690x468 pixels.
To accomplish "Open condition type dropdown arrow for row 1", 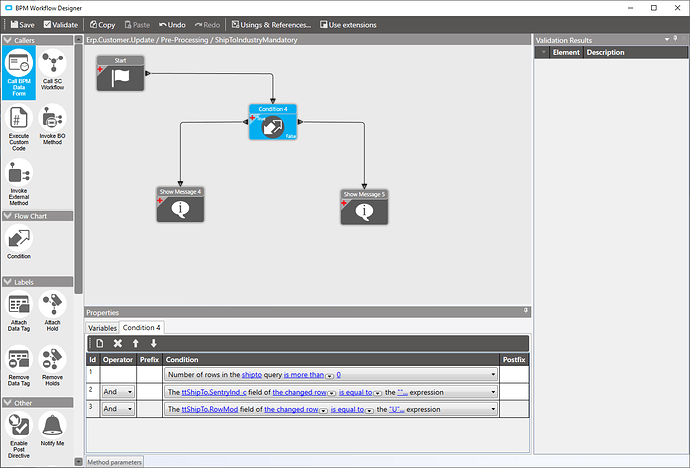I will (493, 375).
